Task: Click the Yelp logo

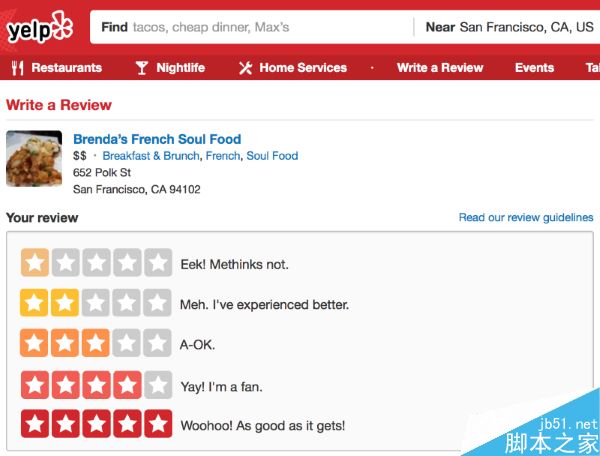Action: [x=40, y=28]
